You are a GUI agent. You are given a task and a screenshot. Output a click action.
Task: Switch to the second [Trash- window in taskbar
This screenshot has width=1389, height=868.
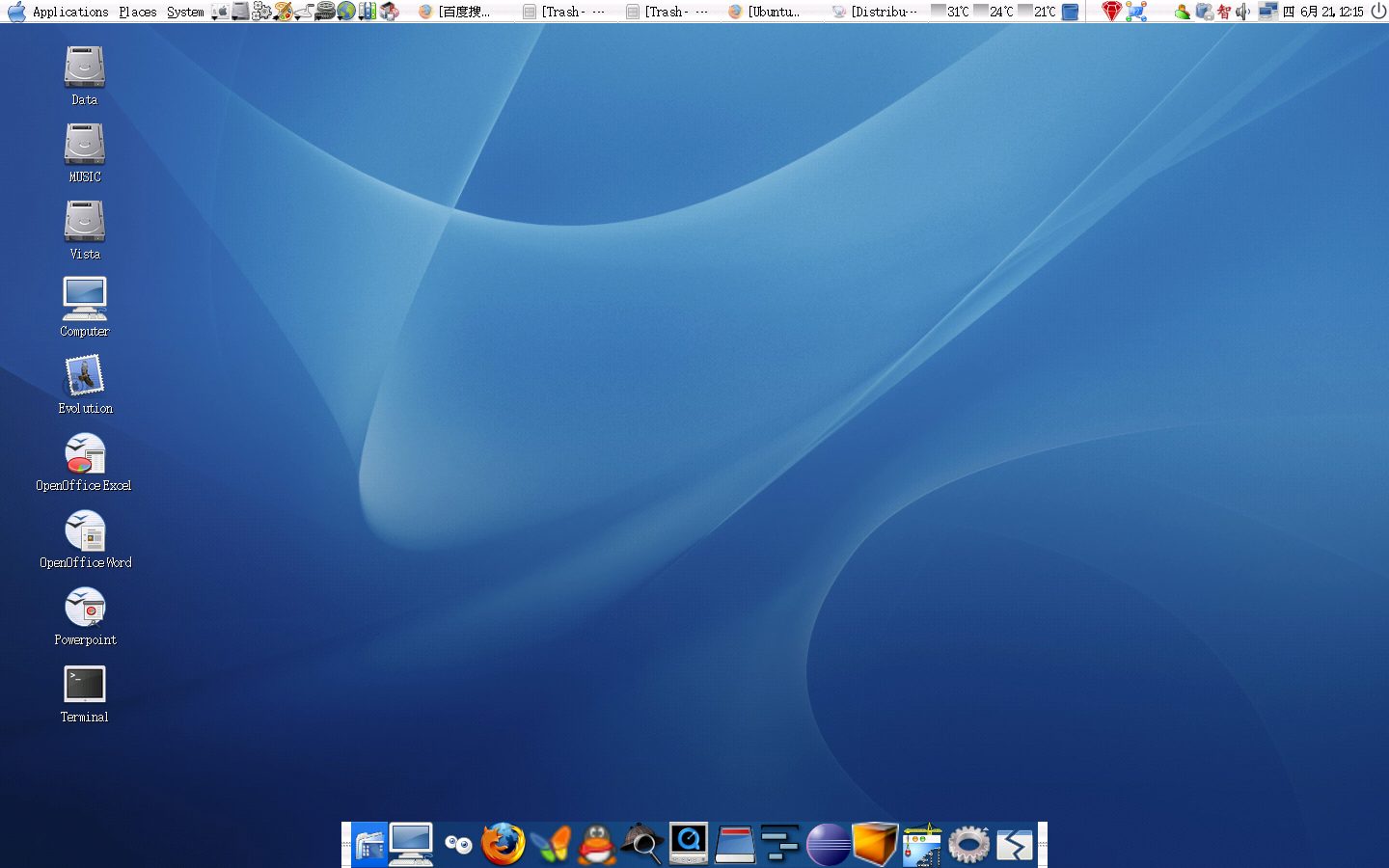(667, 12)
